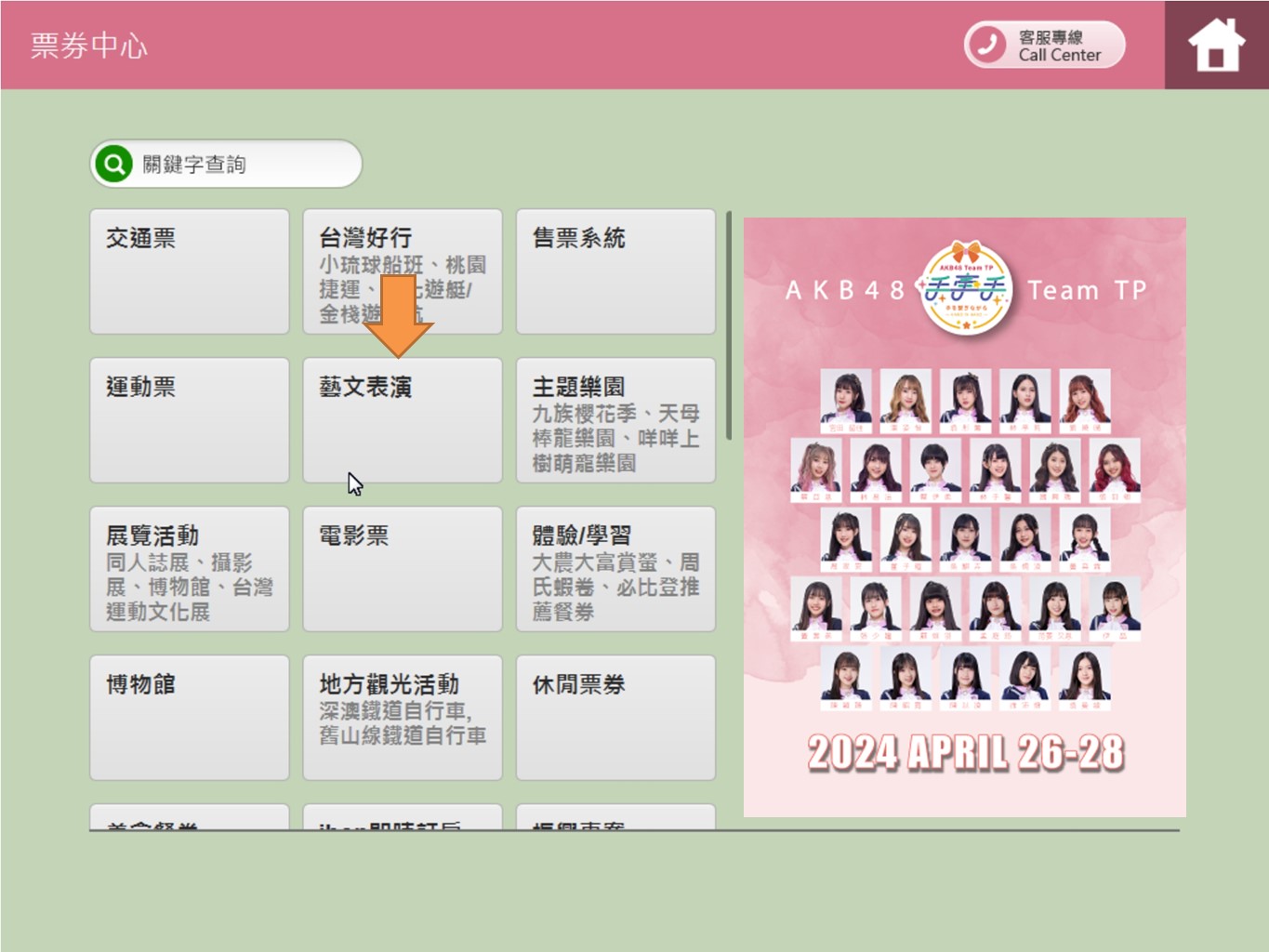
Task: Select the 台灣好行 category tile
Action: [x=403, y=271]
